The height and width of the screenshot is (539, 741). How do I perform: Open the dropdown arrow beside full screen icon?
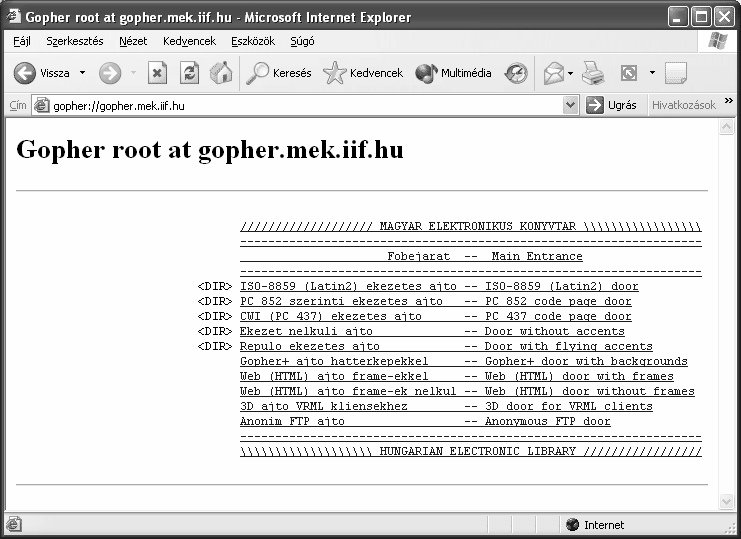coord(653,73)
